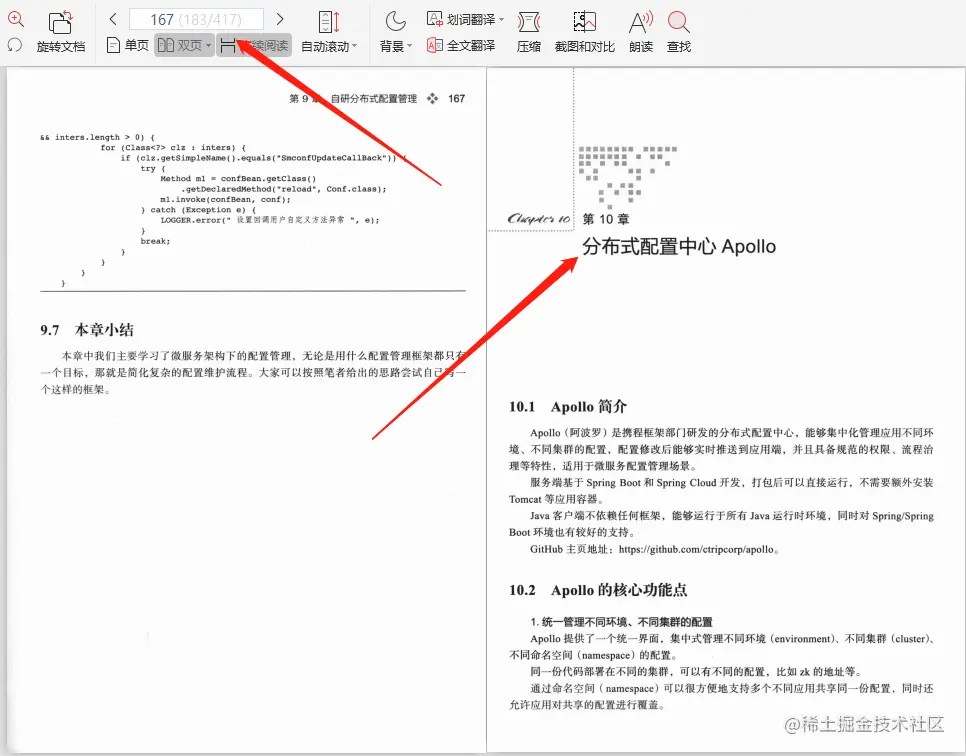Open 截图和对比 screenshot and compare tool
This screenshot has height=756, width=966.
click(585, 32)
